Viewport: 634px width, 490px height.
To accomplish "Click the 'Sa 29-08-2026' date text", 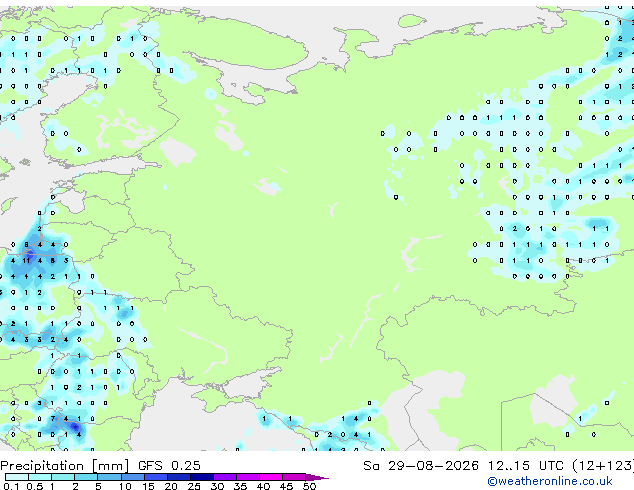I will coord(421,466).
